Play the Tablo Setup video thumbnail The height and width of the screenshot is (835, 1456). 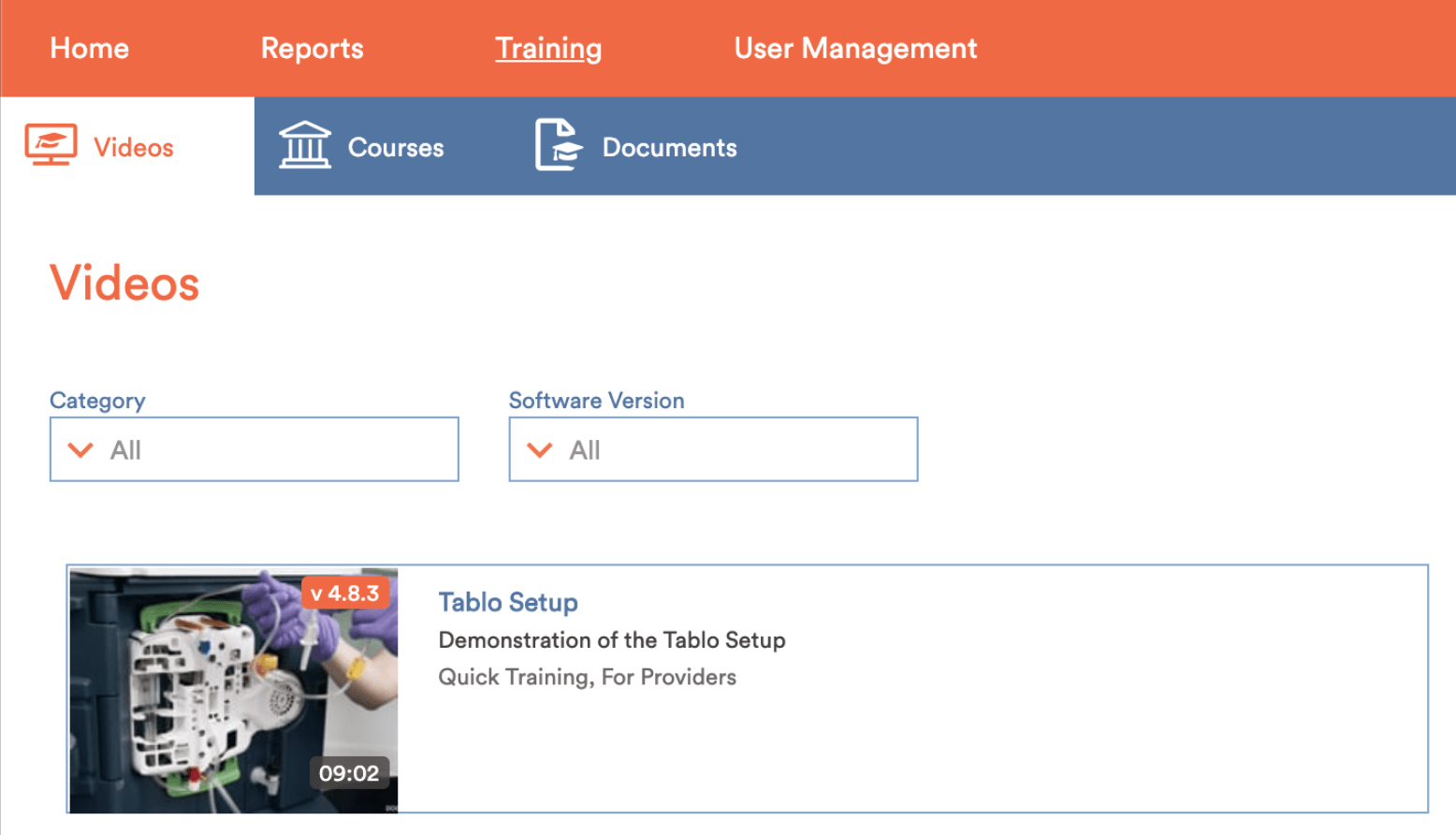234,690
